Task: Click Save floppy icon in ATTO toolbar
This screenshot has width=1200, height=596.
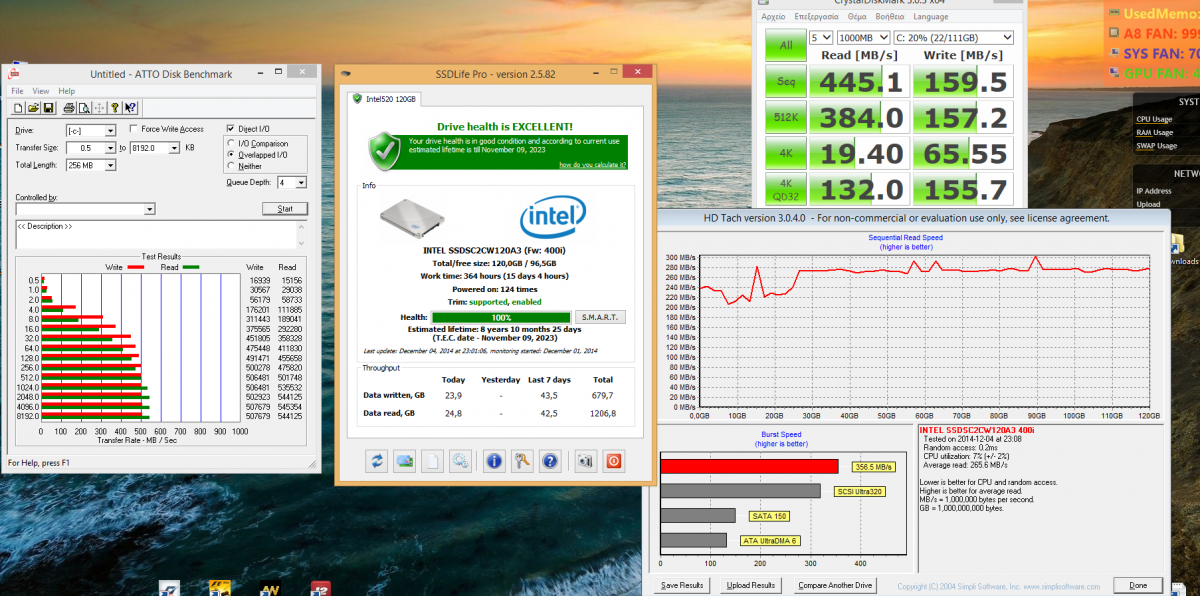Action: [48, 108]
